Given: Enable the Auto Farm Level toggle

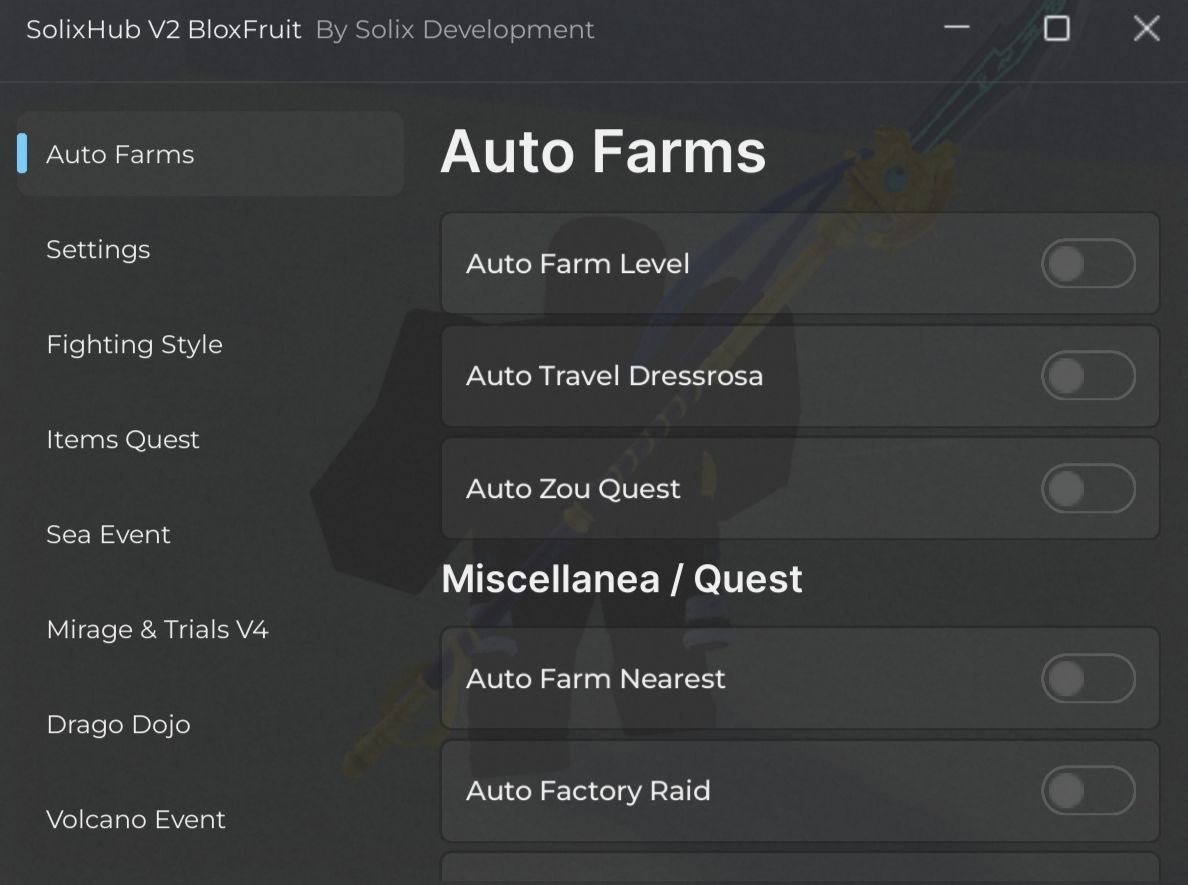Looking at the screenshot, I should point(1087,264).
